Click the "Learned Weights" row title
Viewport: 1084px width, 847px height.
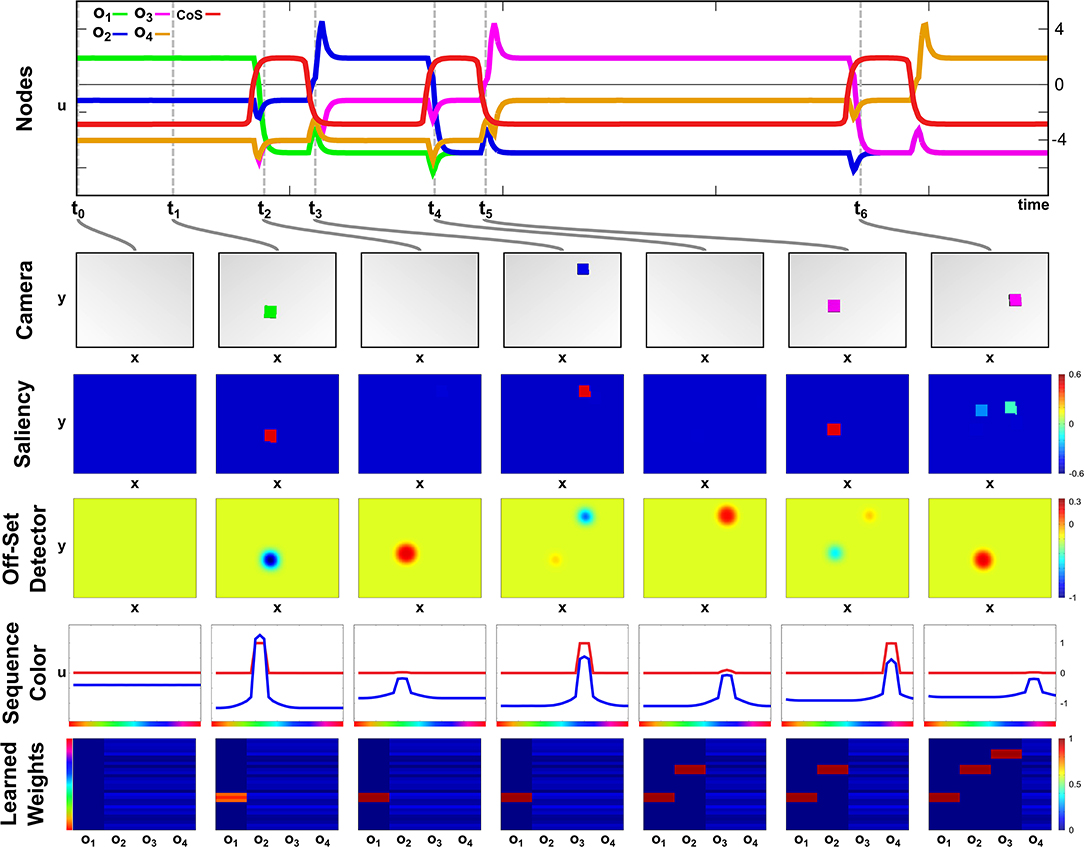(24, 784)
